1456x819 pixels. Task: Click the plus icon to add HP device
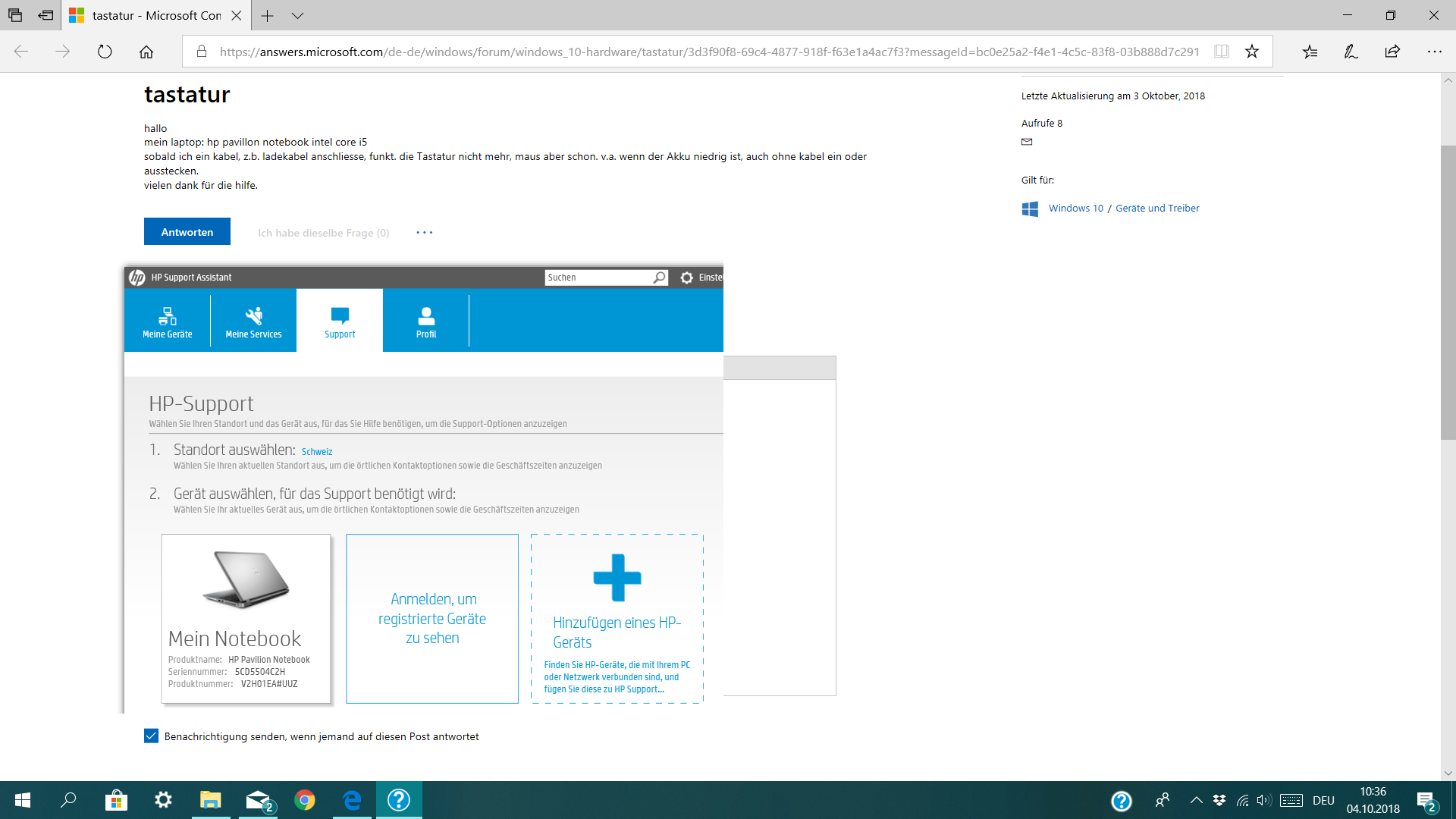(x=617, y=577)
